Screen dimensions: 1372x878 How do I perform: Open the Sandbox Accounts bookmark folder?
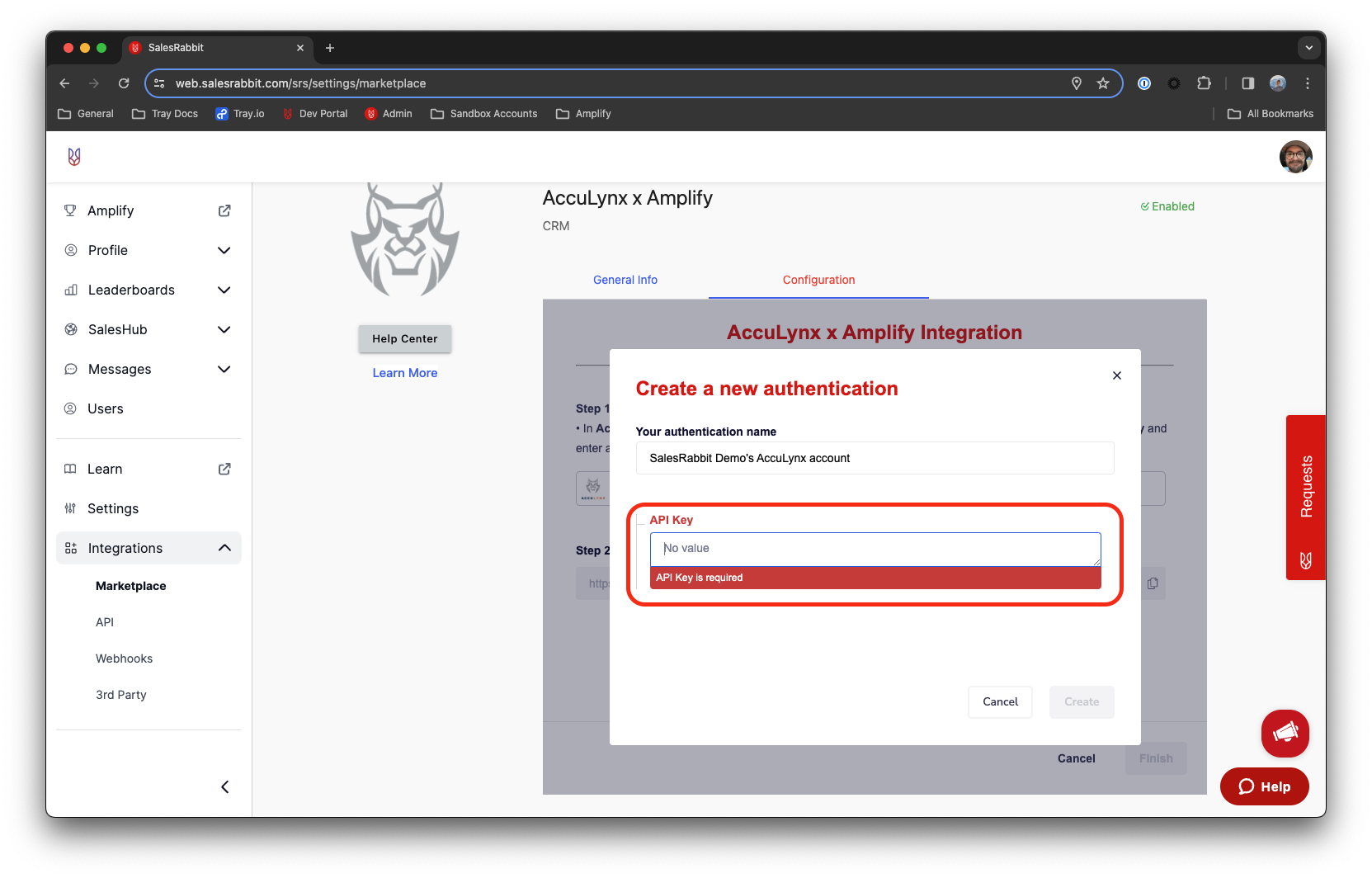[484, 114]
